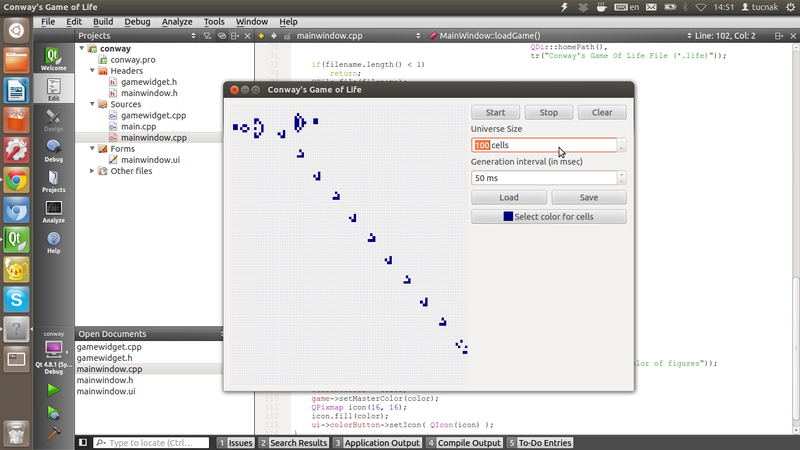Open the Analyze menu
Viewport: 800px width, 450px height.
177,21
